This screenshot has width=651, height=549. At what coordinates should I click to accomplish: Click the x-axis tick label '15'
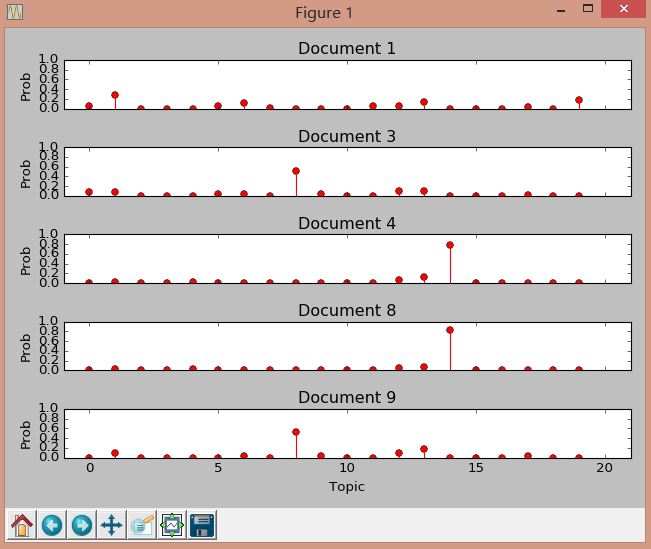click(476, 468)
